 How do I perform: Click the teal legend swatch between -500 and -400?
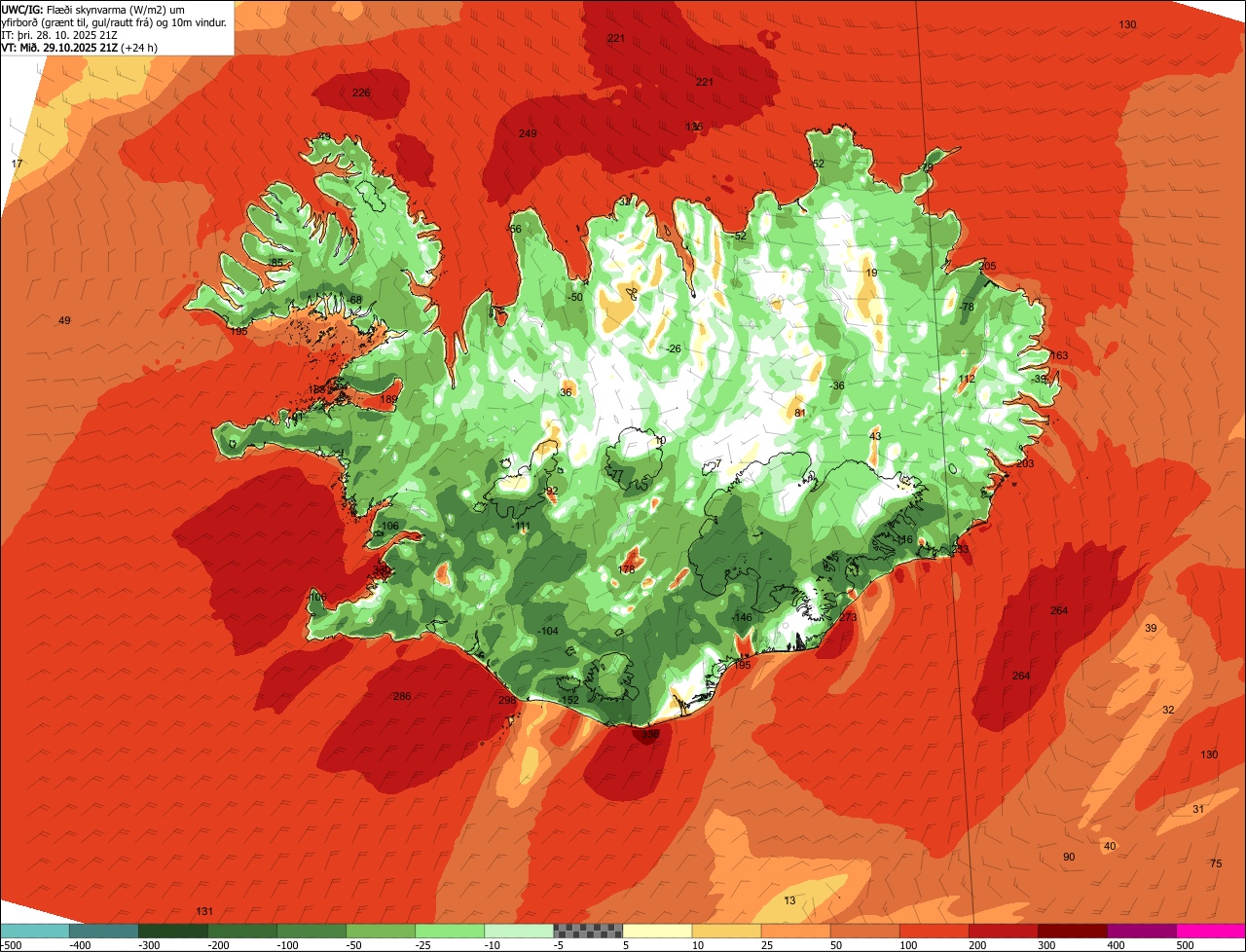[35, 931]
